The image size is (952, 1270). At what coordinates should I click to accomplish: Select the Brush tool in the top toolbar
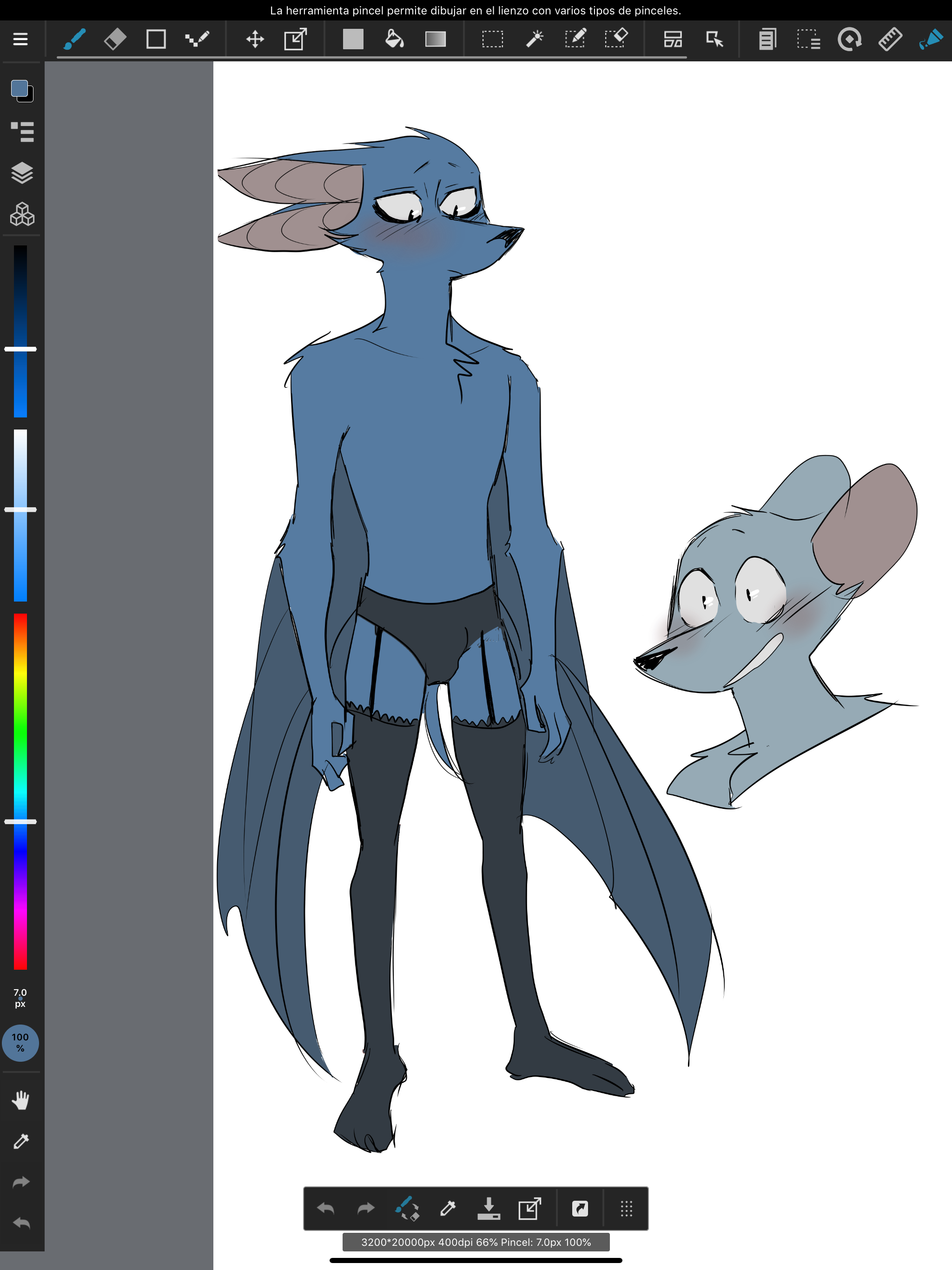[75, 39]
